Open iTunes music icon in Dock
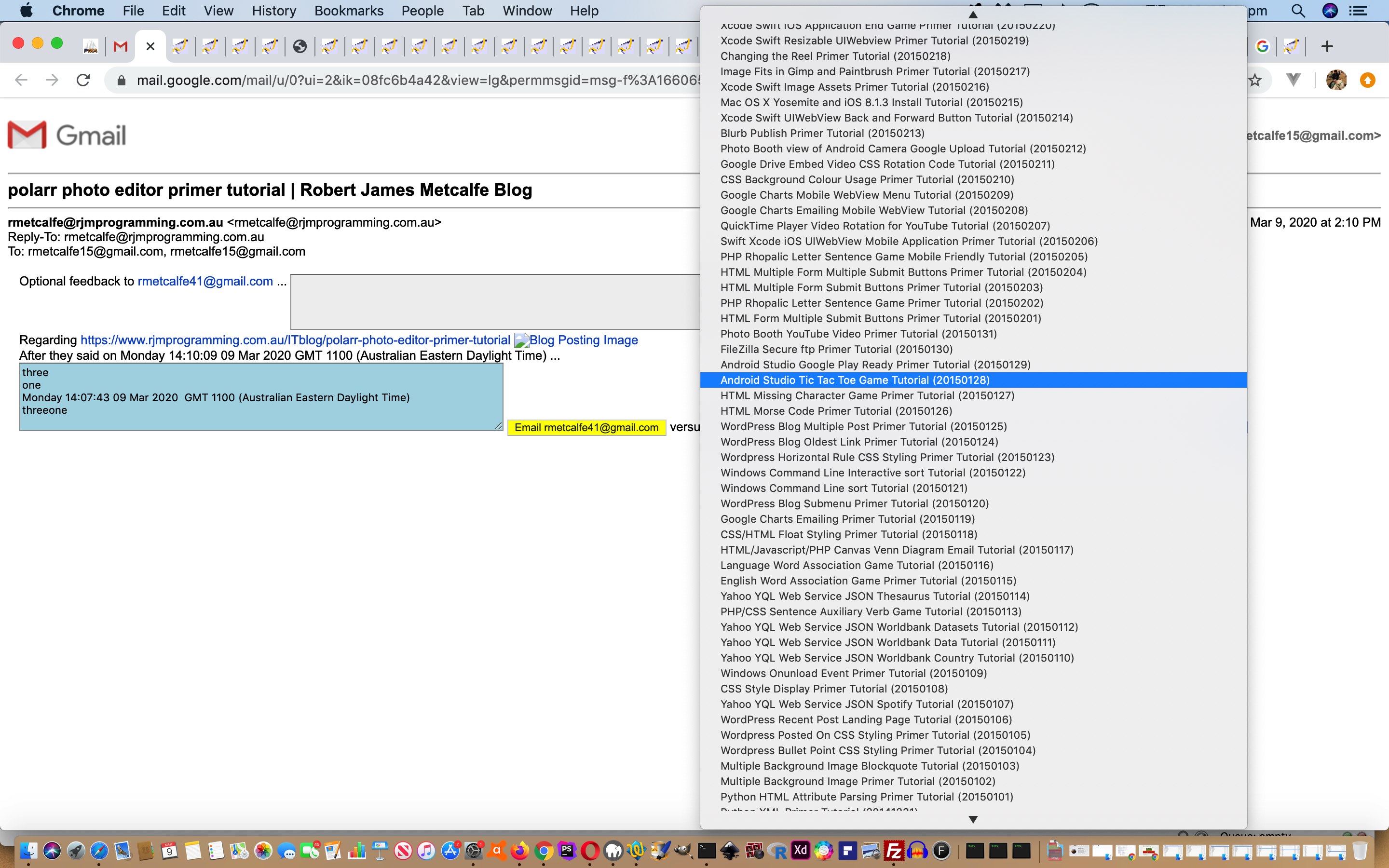Image resolution: width=1389 pixels, height=868 pixels. pyautogui.click(x=426, y=850)
